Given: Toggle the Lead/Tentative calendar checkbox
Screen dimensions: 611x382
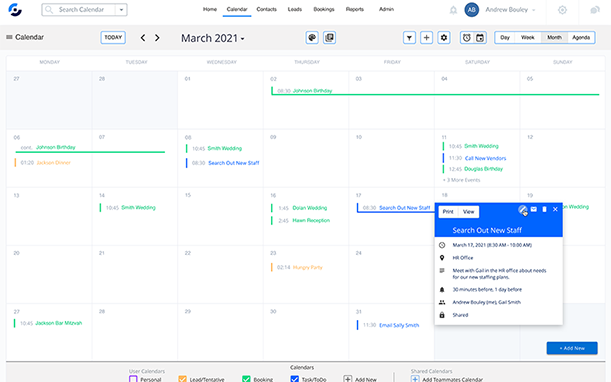Looking at the screenshot, I should 182,378.
